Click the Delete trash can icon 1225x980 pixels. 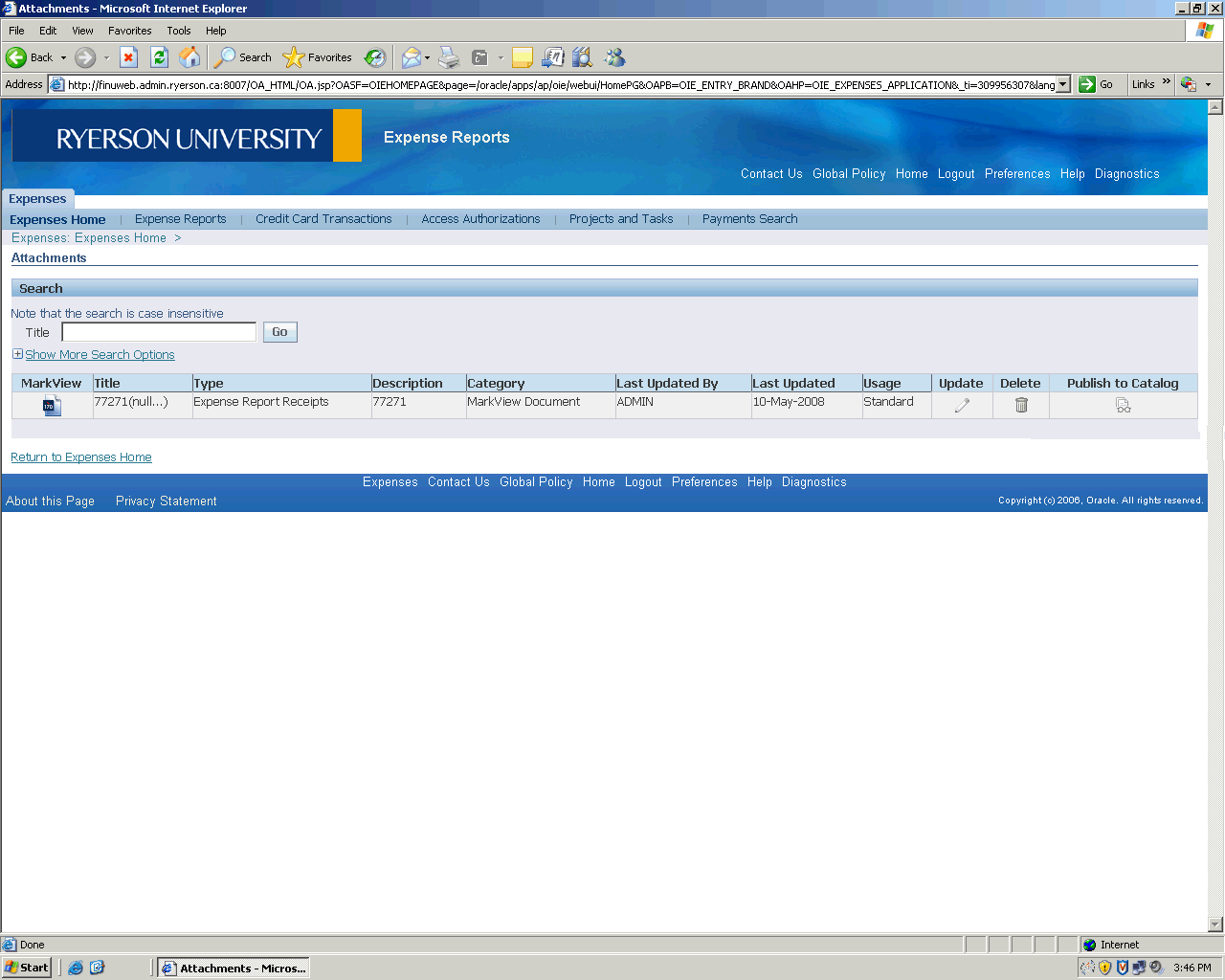(1021, 406)
